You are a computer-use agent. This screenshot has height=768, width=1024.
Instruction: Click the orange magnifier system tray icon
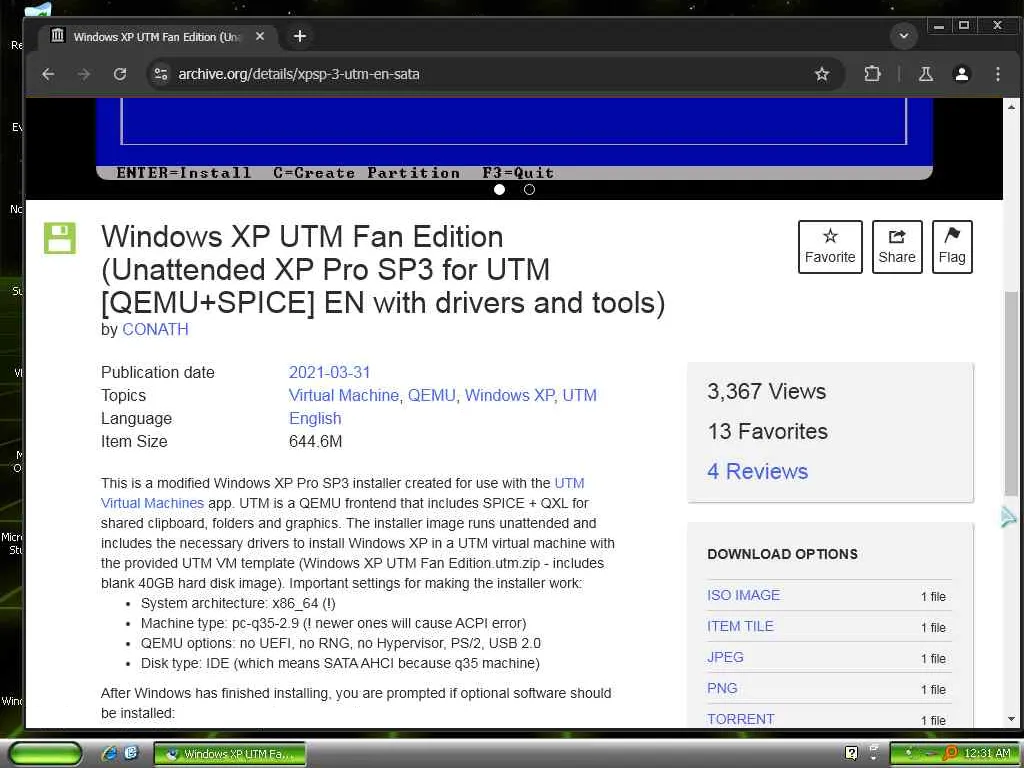[x=950, y=754]
